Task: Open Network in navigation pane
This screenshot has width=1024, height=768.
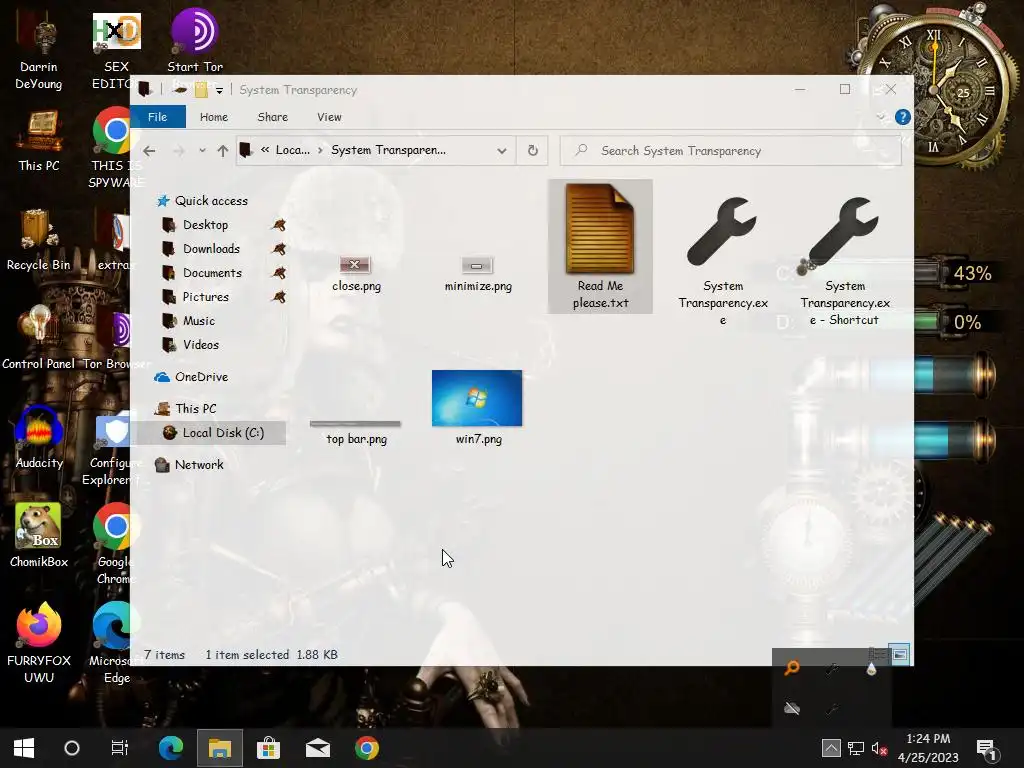Action: (199, 465)
